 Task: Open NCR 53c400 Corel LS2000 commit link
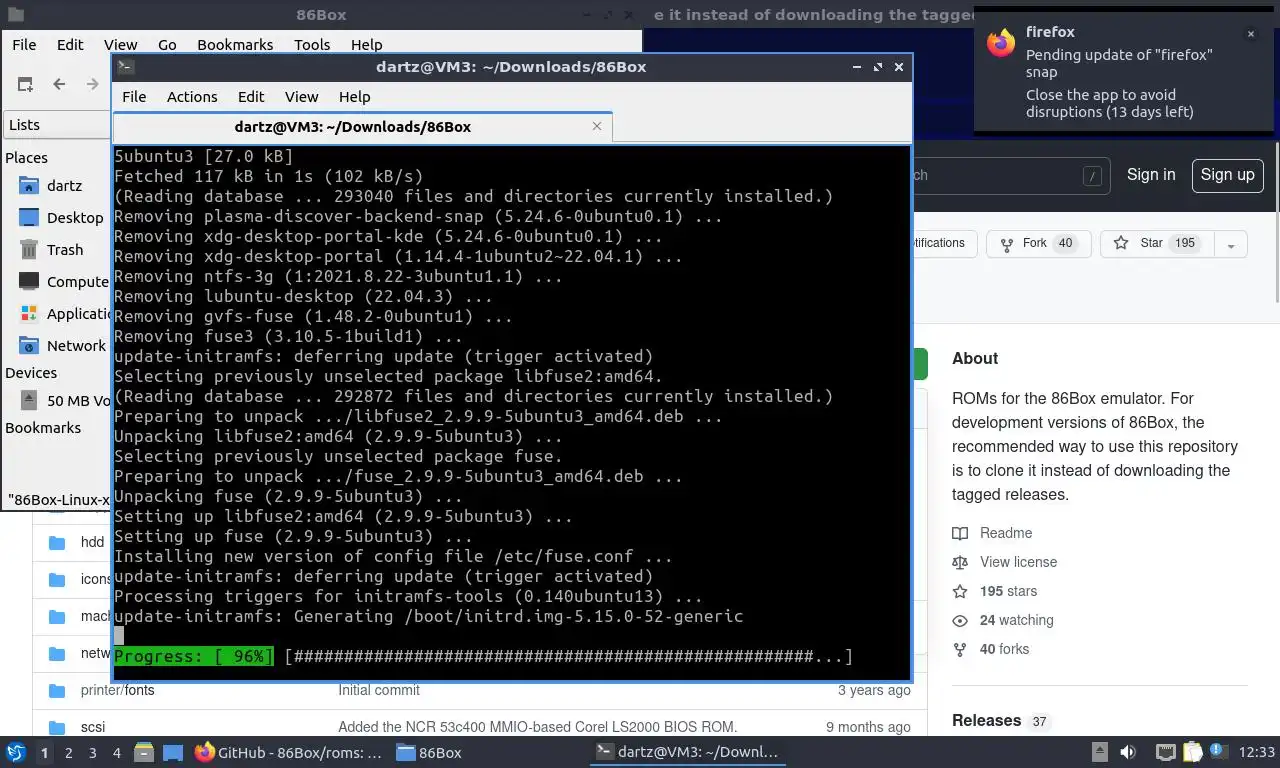537,727
